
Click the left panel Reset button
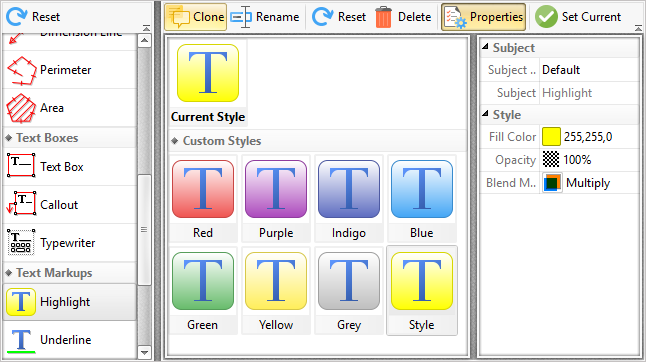33,17
